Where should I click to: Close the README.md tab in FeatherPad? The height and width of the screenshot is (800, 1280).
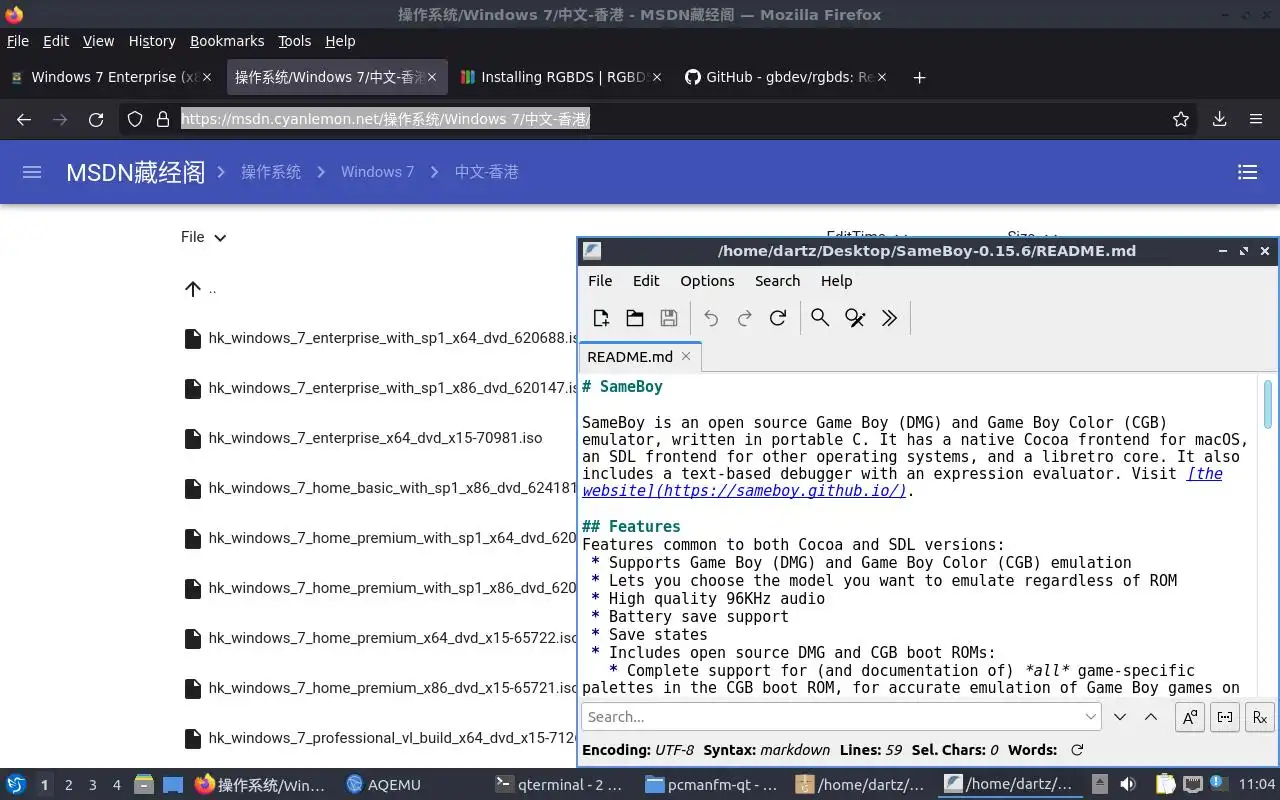pyautogui.click(x=686, y=356)
